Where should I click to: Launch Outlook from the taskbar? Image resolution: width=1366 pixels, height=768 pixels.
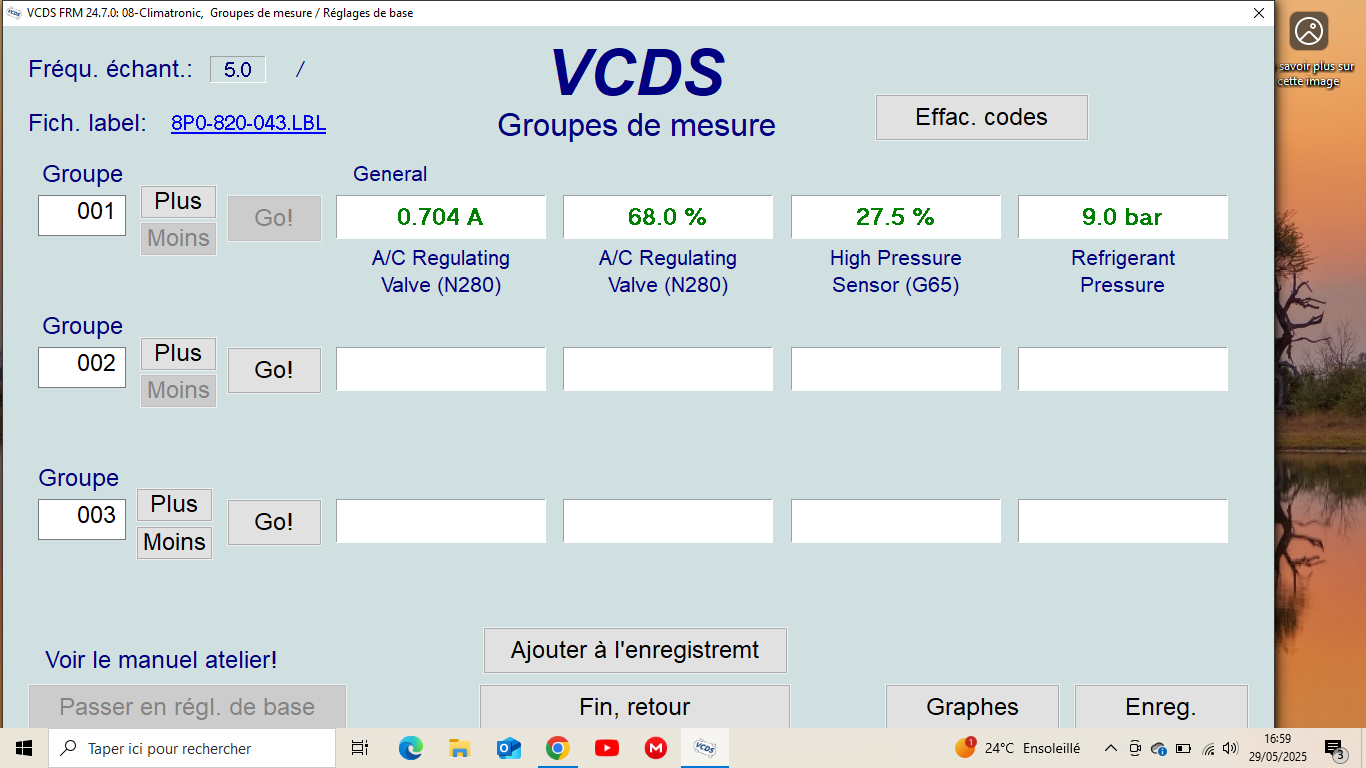(508, 748)
